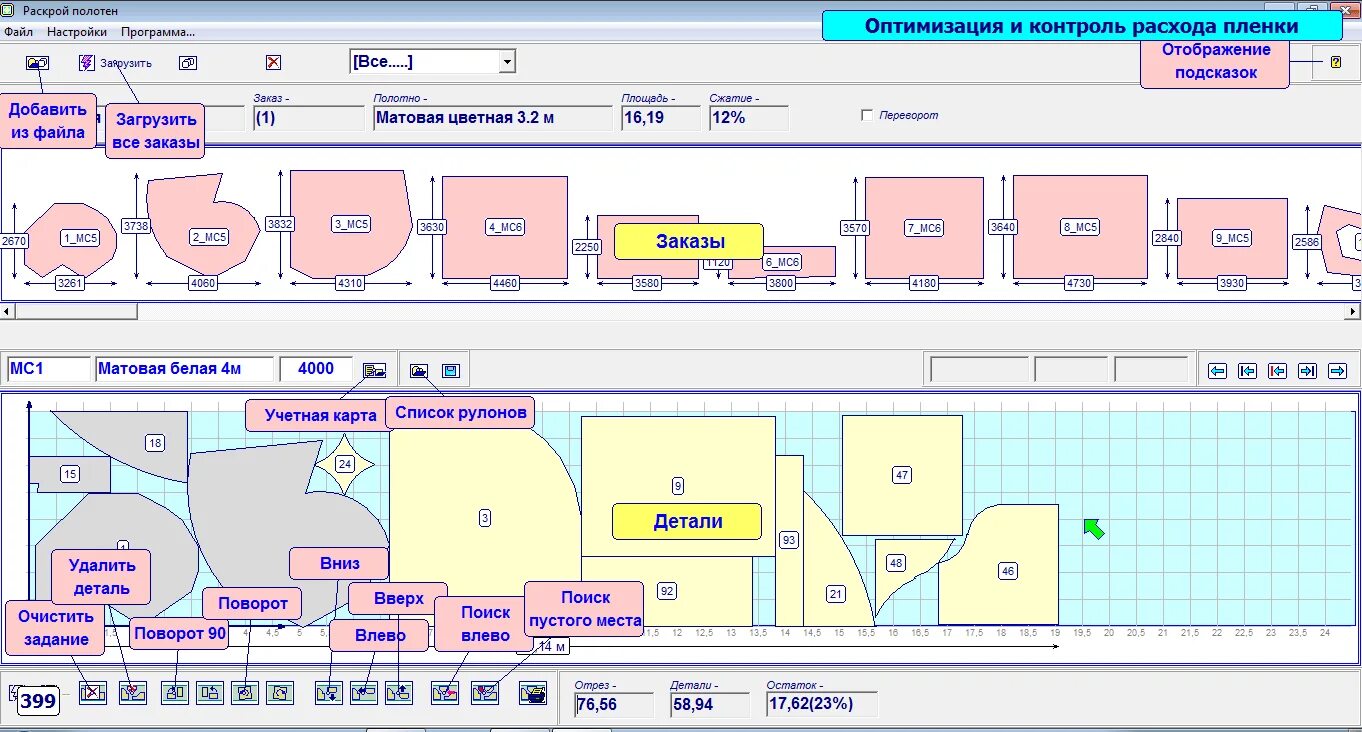Select order shape 7_MC6
Screen dimensions: 1362x732
924,228
